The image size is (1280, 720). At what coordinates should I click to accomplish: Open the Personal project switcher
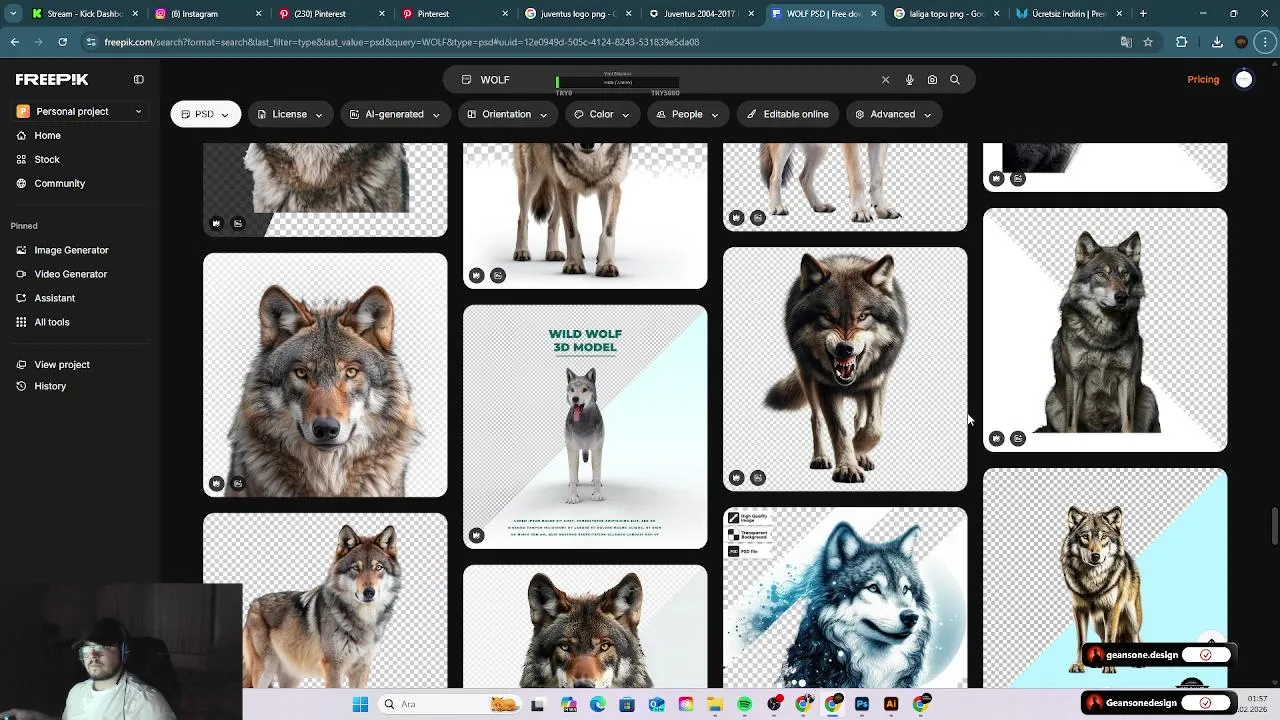coord(80,111)
